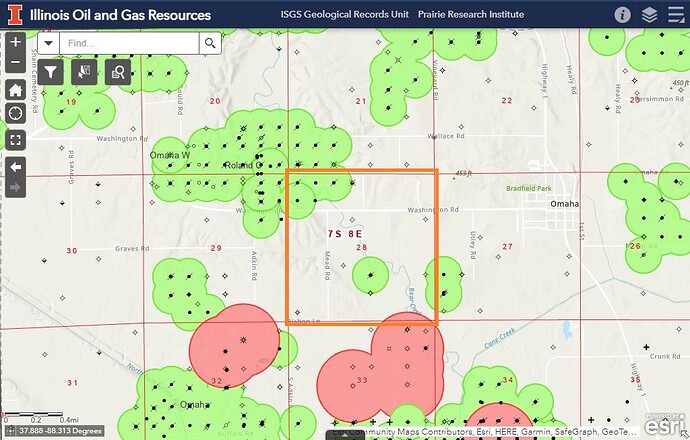The image size is (690, 440).
Task: Click the section 29 label
Action: click(x=216, y=248)
